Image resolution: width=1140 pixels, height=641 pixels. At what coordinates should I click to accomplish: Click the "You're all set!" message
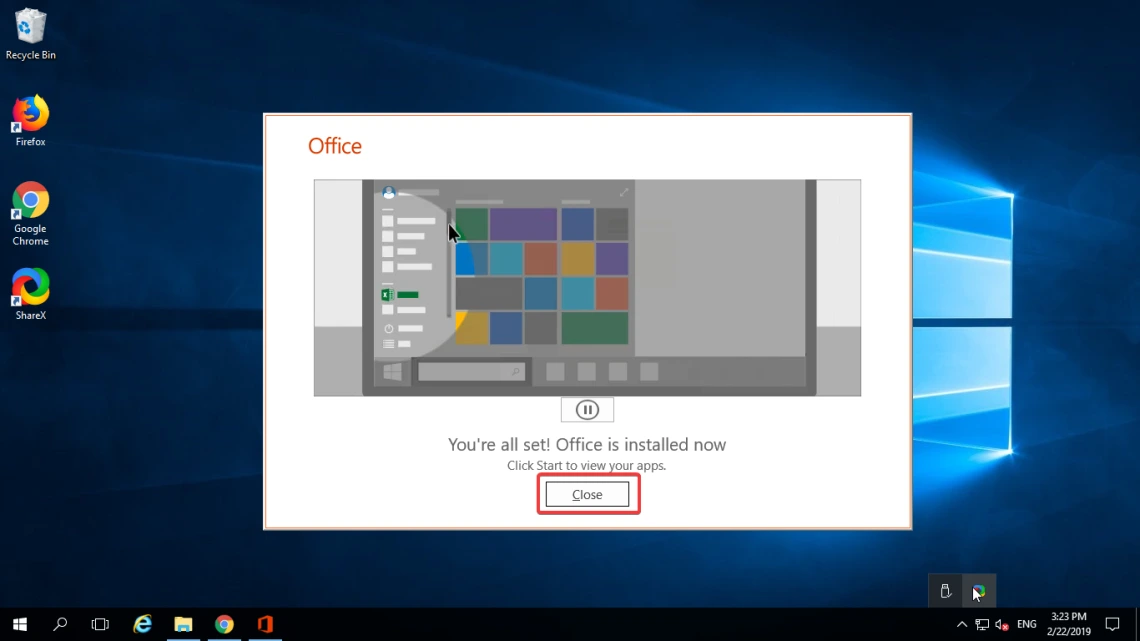click(587, 444)
